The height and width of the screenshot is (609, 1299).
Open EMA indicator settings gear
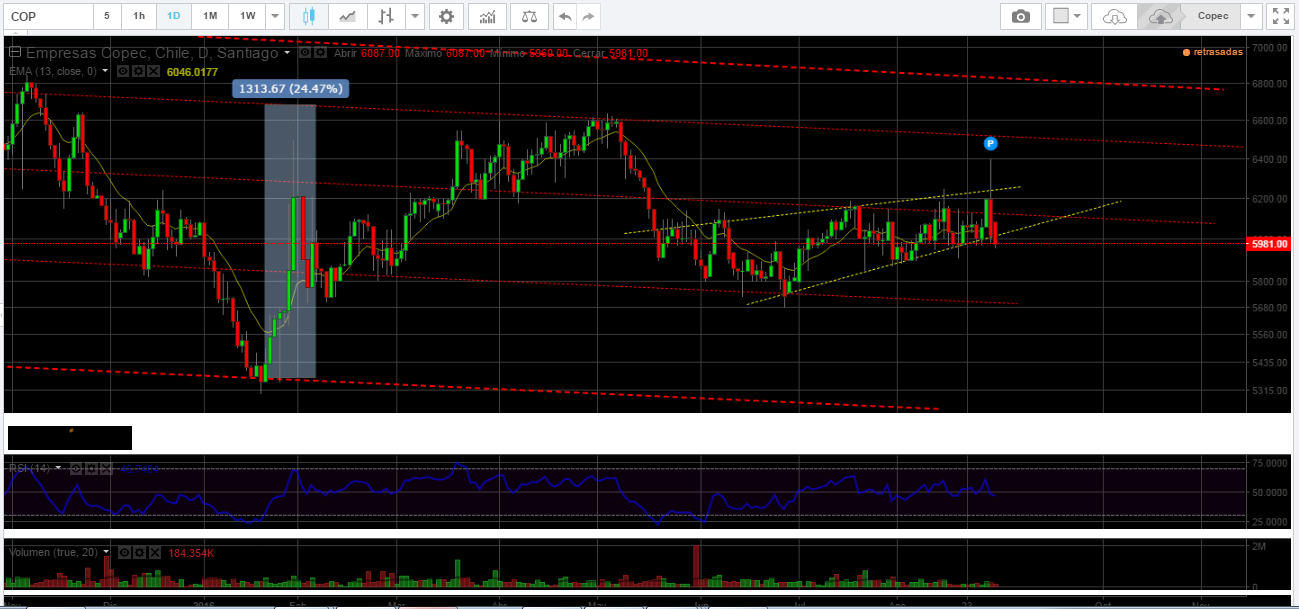[140, 72]
